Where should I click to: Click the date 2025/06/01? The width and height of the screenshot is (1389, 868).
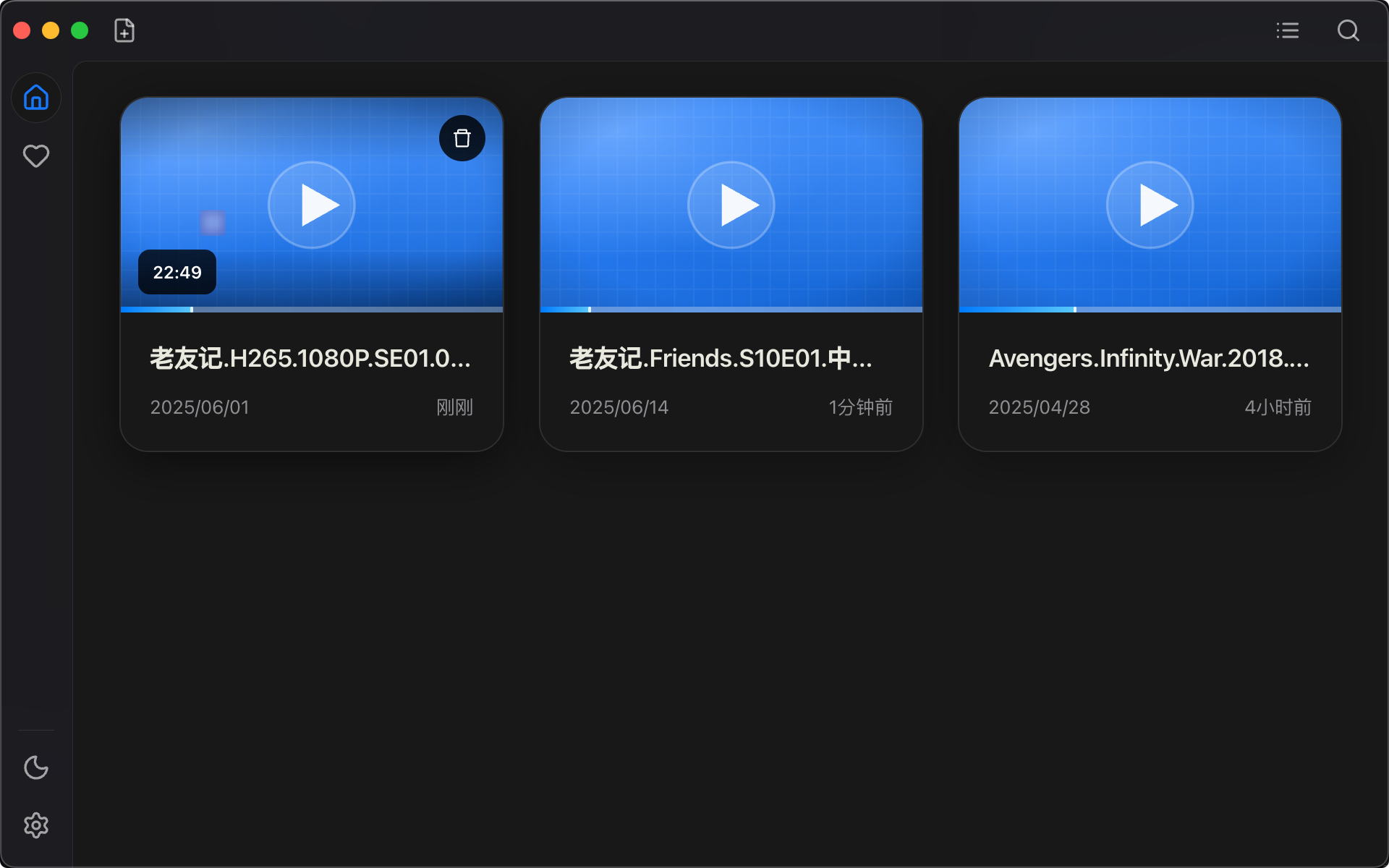pos(200,407)
